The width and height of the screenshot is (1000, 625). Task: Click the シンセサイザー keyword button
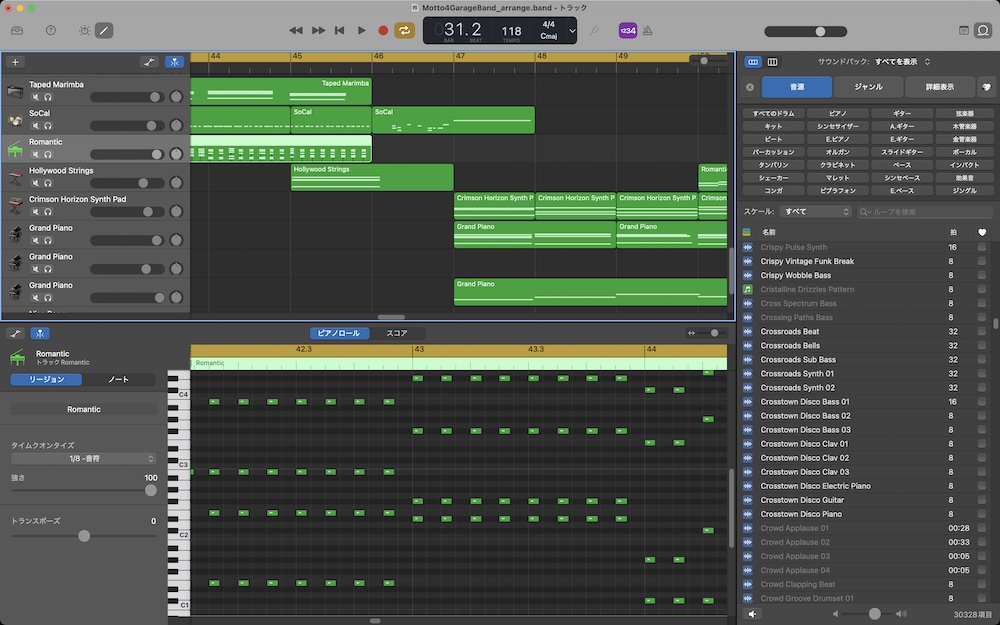[836, 125]
